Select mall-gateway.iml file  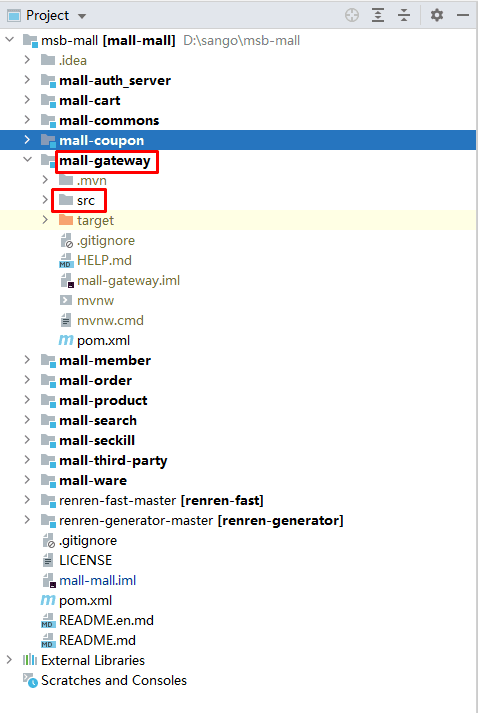click(128, 281)
